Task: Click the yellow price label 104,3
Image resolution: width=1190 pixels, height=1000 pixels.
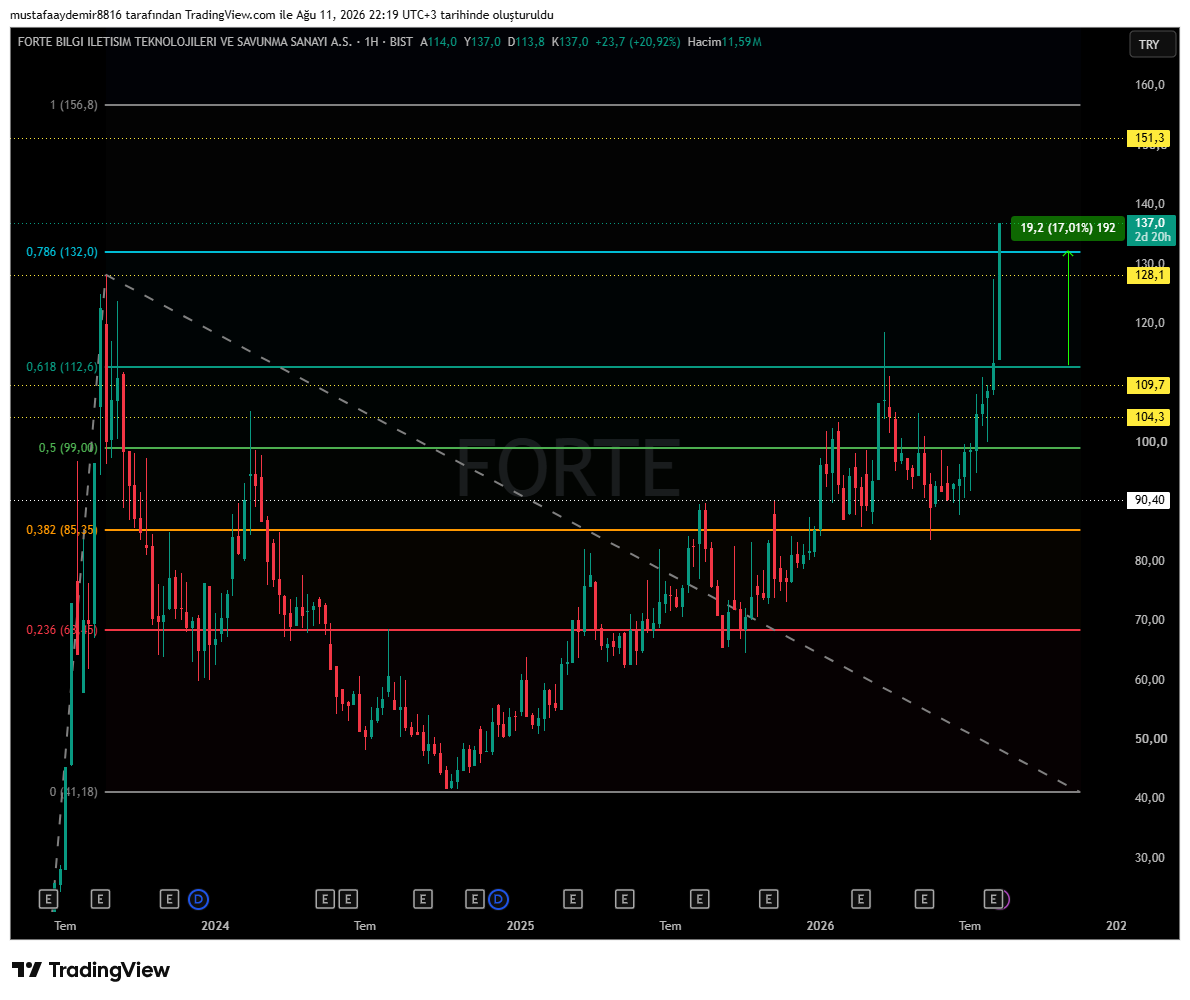Action: pos(1149,417)
